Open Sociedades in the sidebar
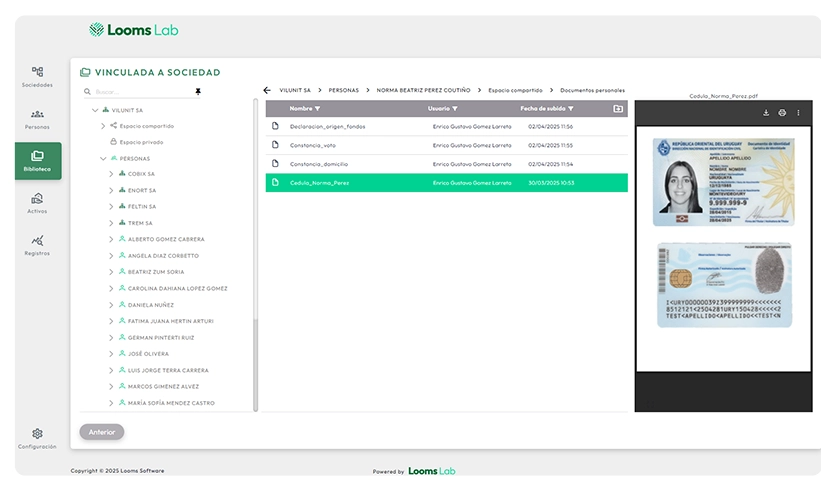 click(37, 76)
